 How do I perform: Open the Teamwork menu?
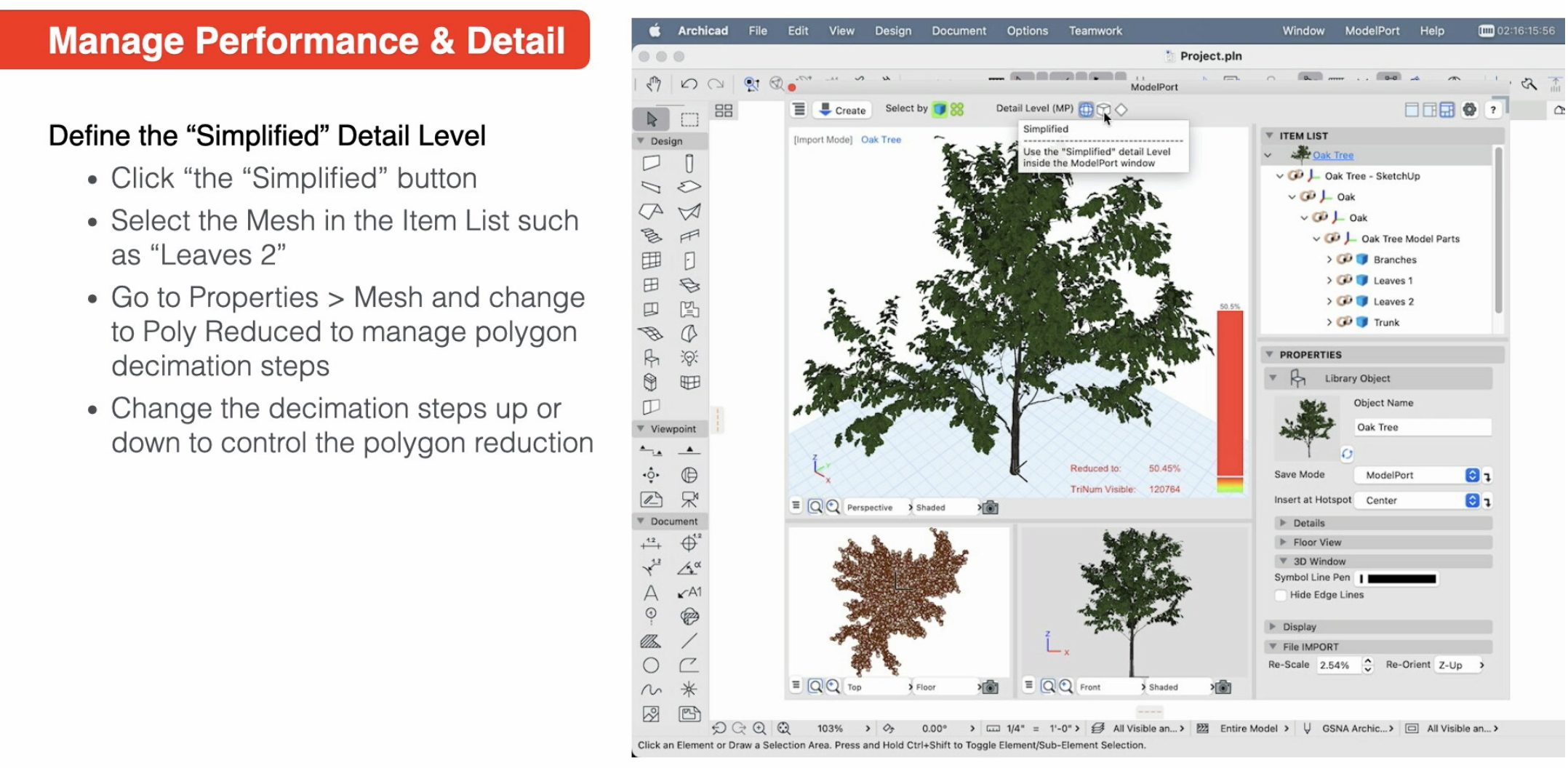coord(1095,31)
